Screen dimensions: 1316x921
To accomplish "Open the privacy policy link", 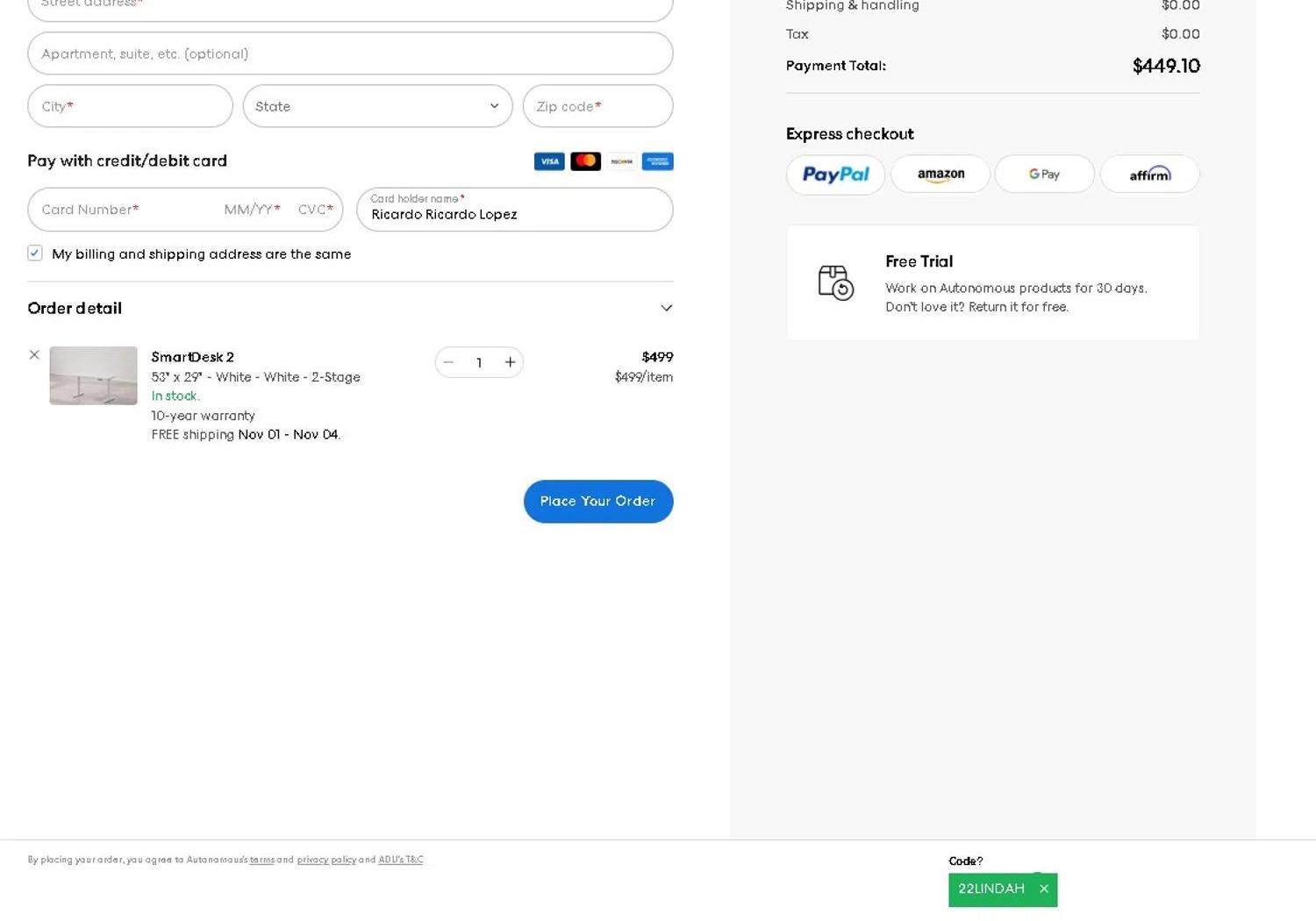I will 326,860.
